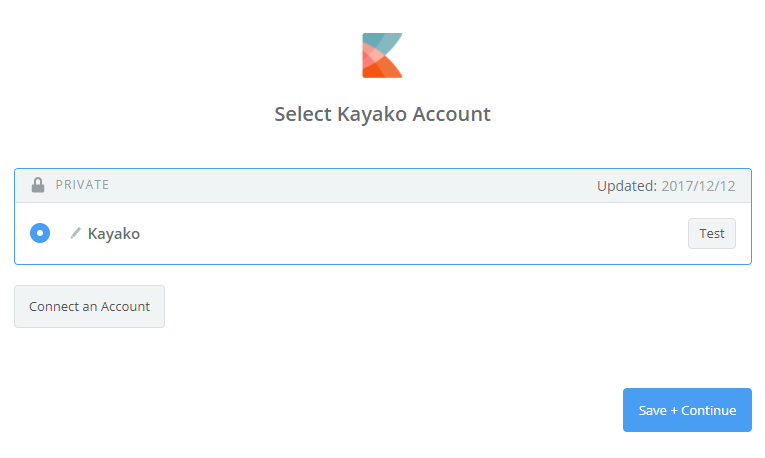Screen dimensions: 765x458
Task: Click the Select Kayako Account heading
Action: (382, 114)
